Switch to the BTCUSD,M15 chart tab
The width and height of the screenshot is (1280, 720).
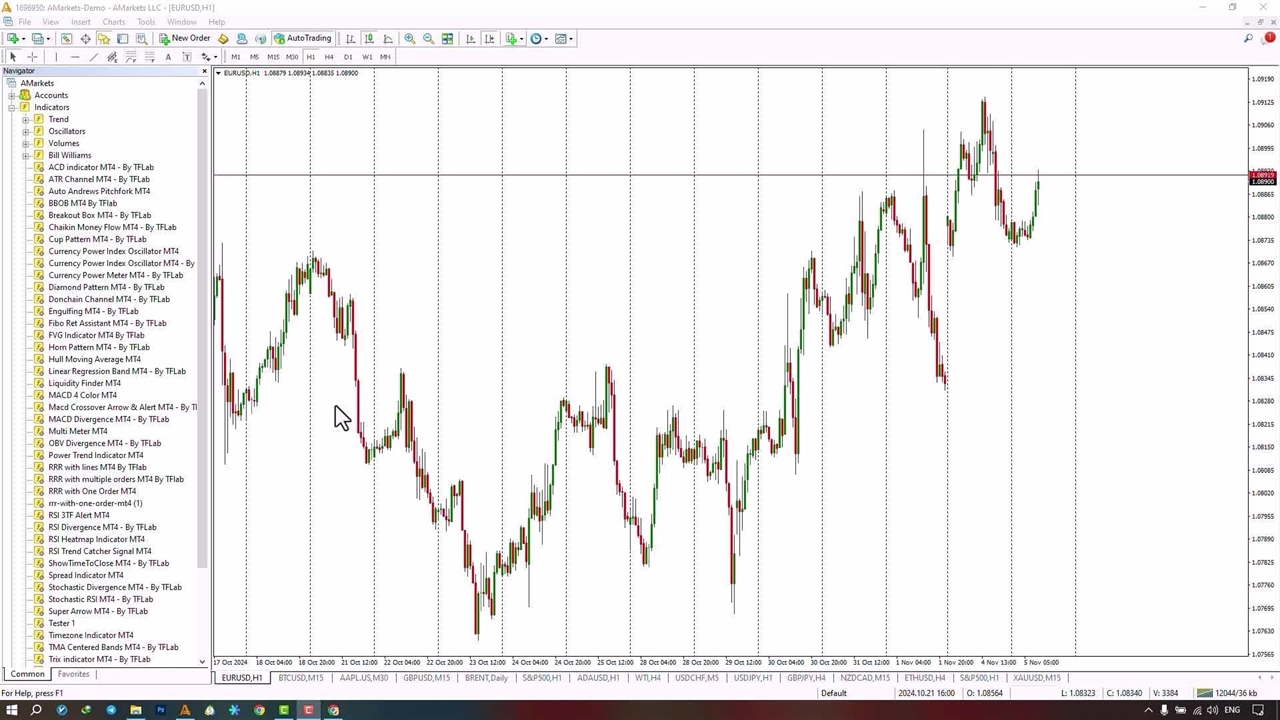301,678
